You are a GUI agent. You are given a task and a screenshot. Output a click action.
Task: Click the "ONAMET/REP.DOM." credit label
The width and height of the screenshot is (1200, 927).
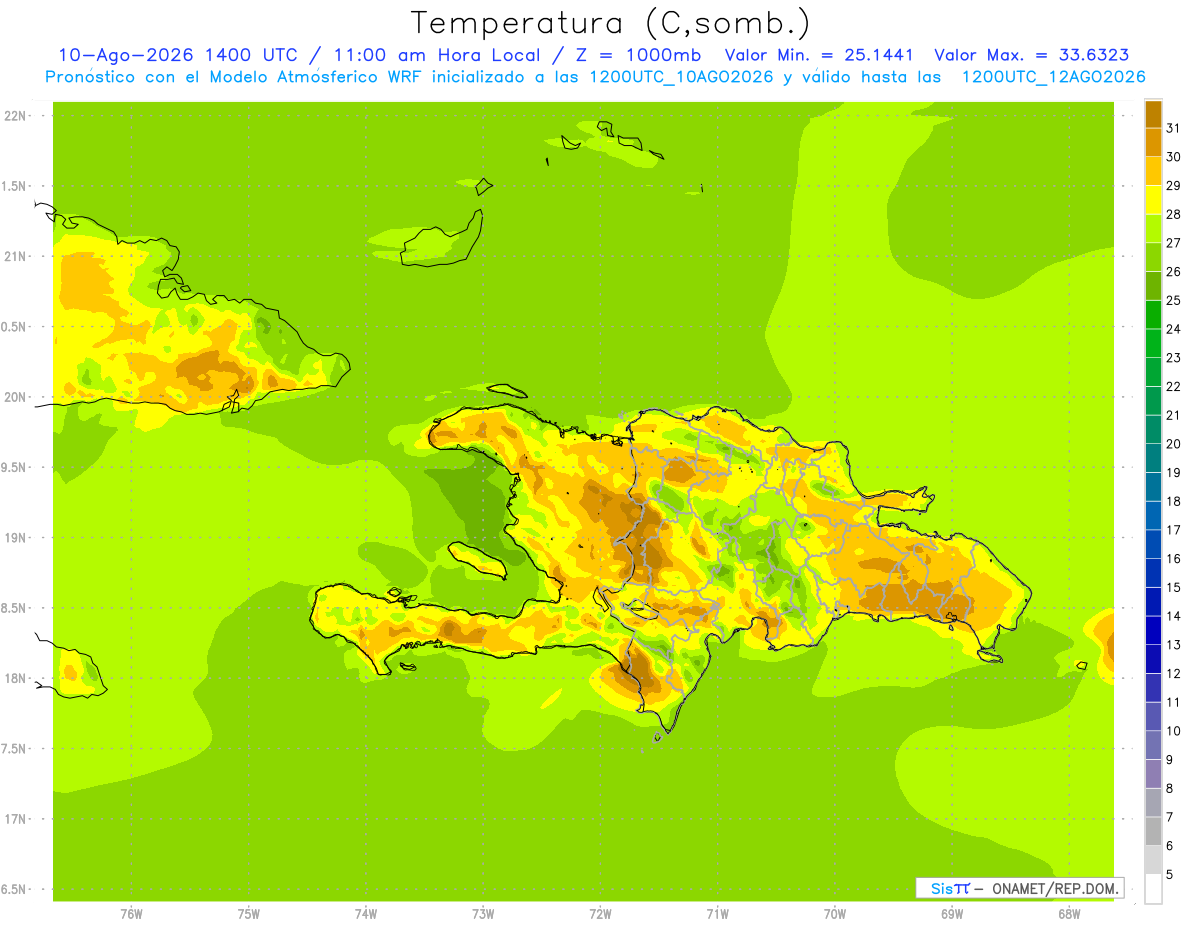1055,888
